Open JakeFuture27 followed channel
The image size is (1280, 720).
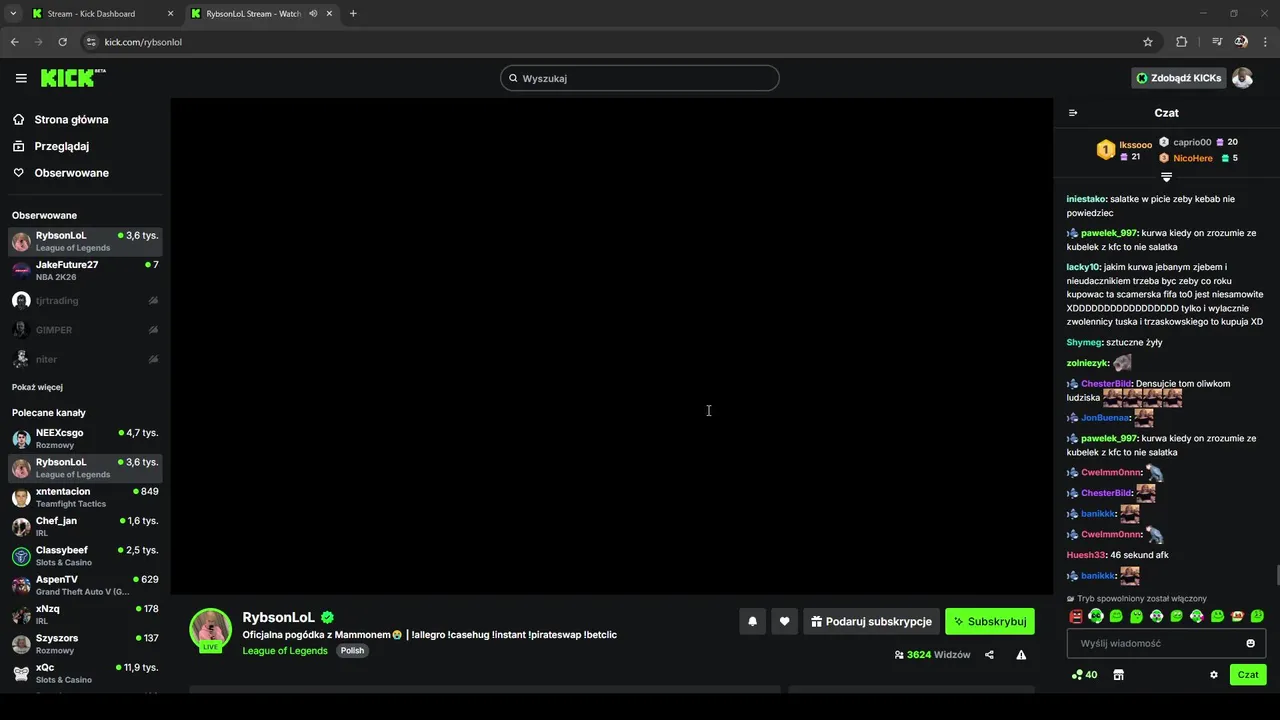[x=85, y=271]
